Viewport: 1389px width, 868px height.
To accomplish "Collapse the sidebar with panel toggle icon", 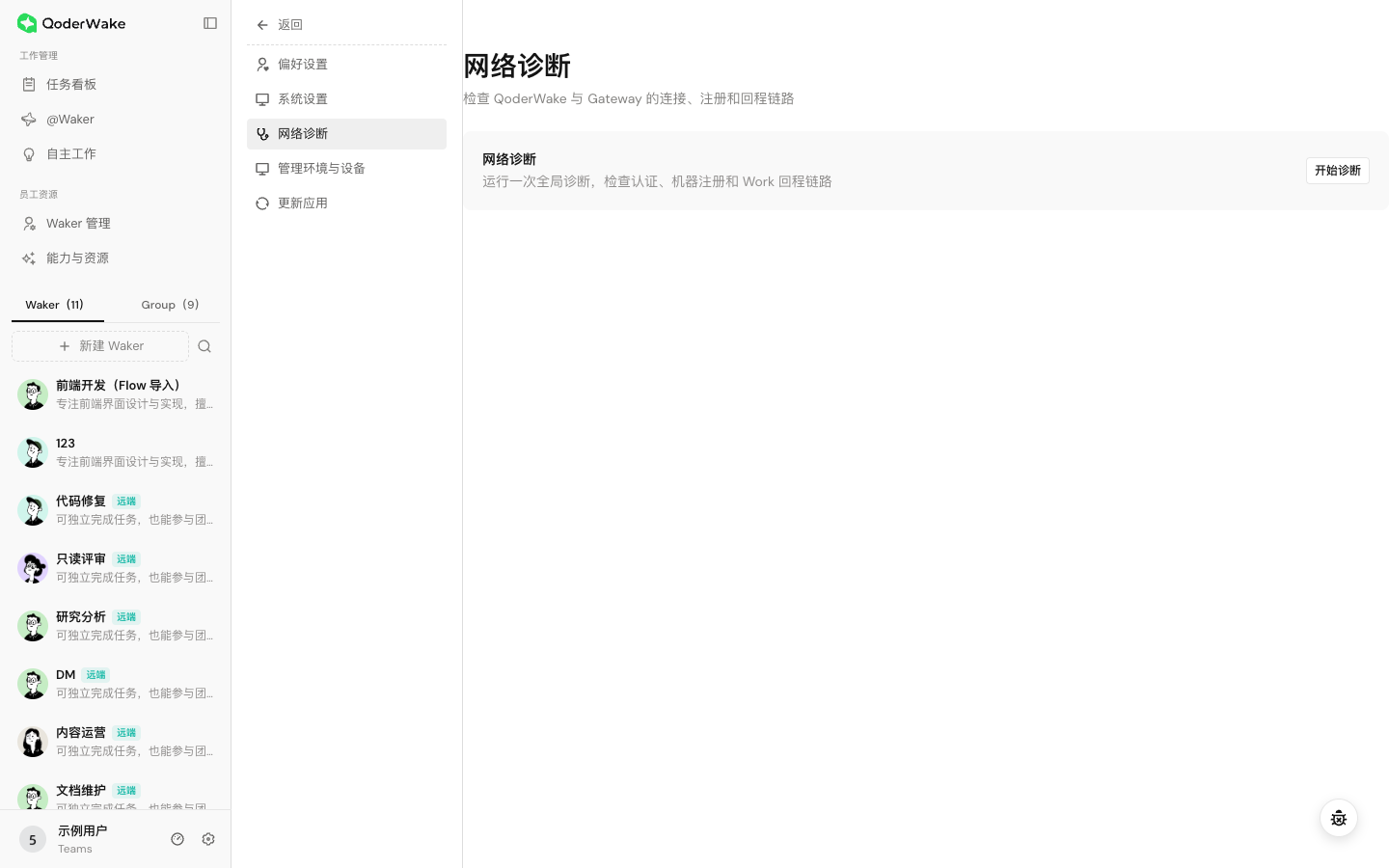I will [x=210, y=23].
